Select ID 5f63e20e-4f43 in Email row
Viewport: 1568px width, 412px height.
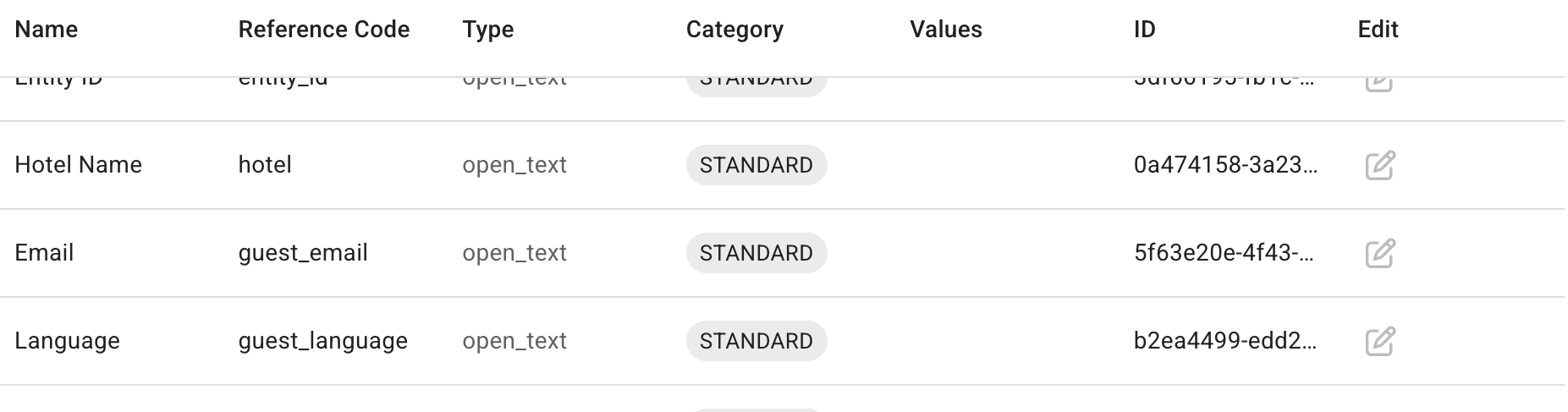1224,253
